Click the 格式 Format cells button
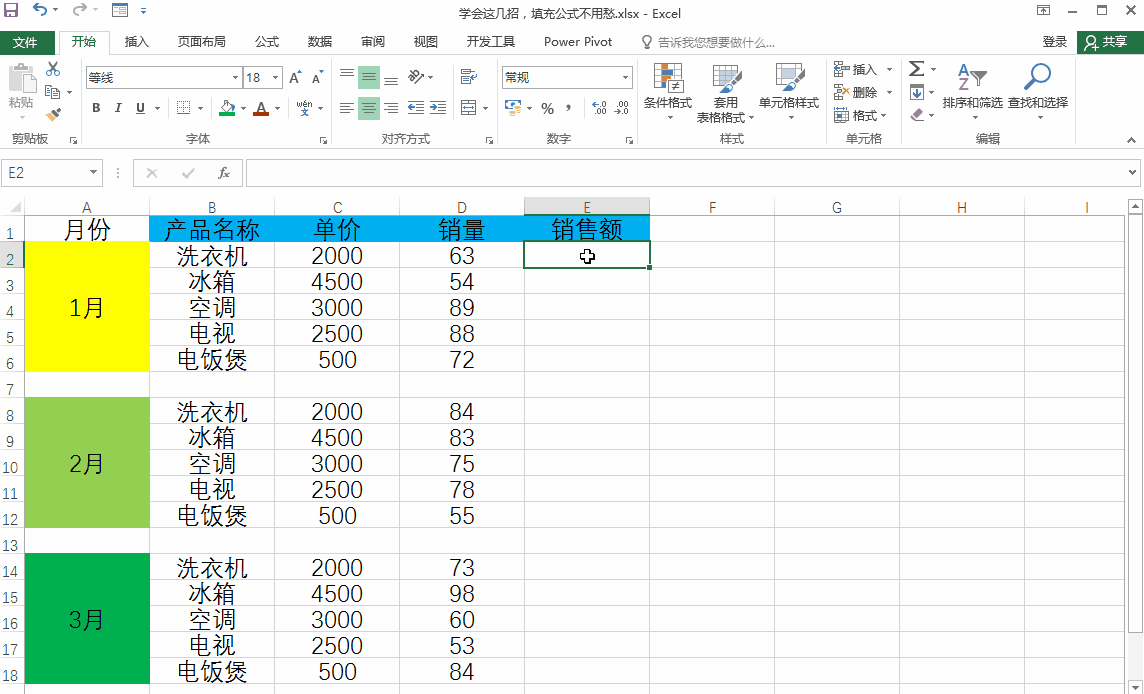1144x694 pixels. coord(861,115)
